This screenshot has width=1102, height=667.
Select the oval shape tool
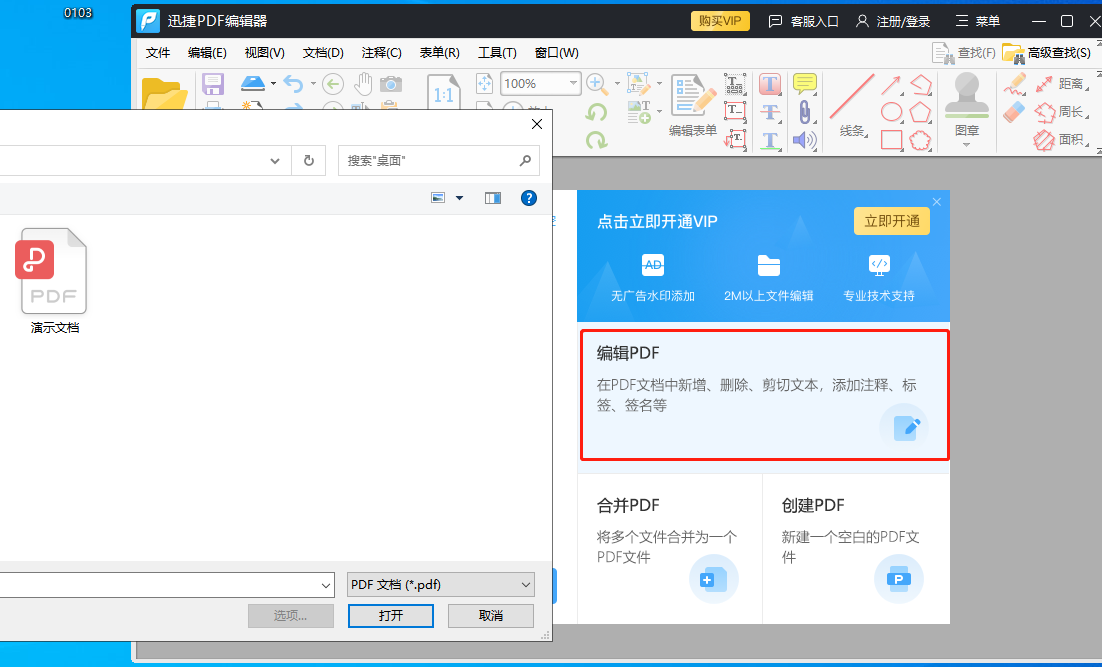pos(892,112)
